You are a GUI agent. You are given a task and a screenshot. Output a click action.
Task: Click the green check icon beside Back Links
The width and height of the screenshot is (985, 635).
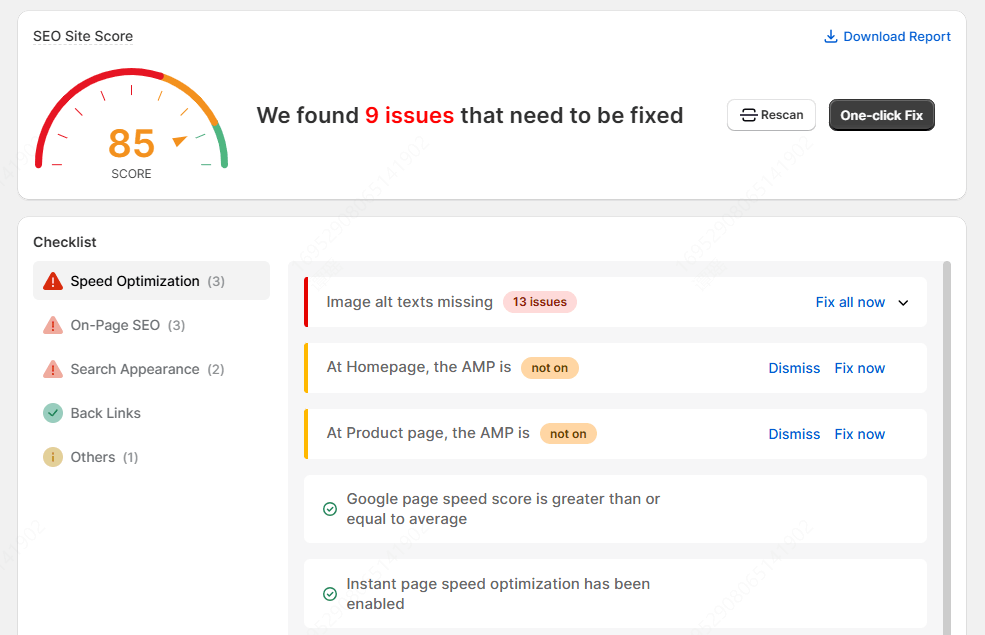click(x=53, y=413)
